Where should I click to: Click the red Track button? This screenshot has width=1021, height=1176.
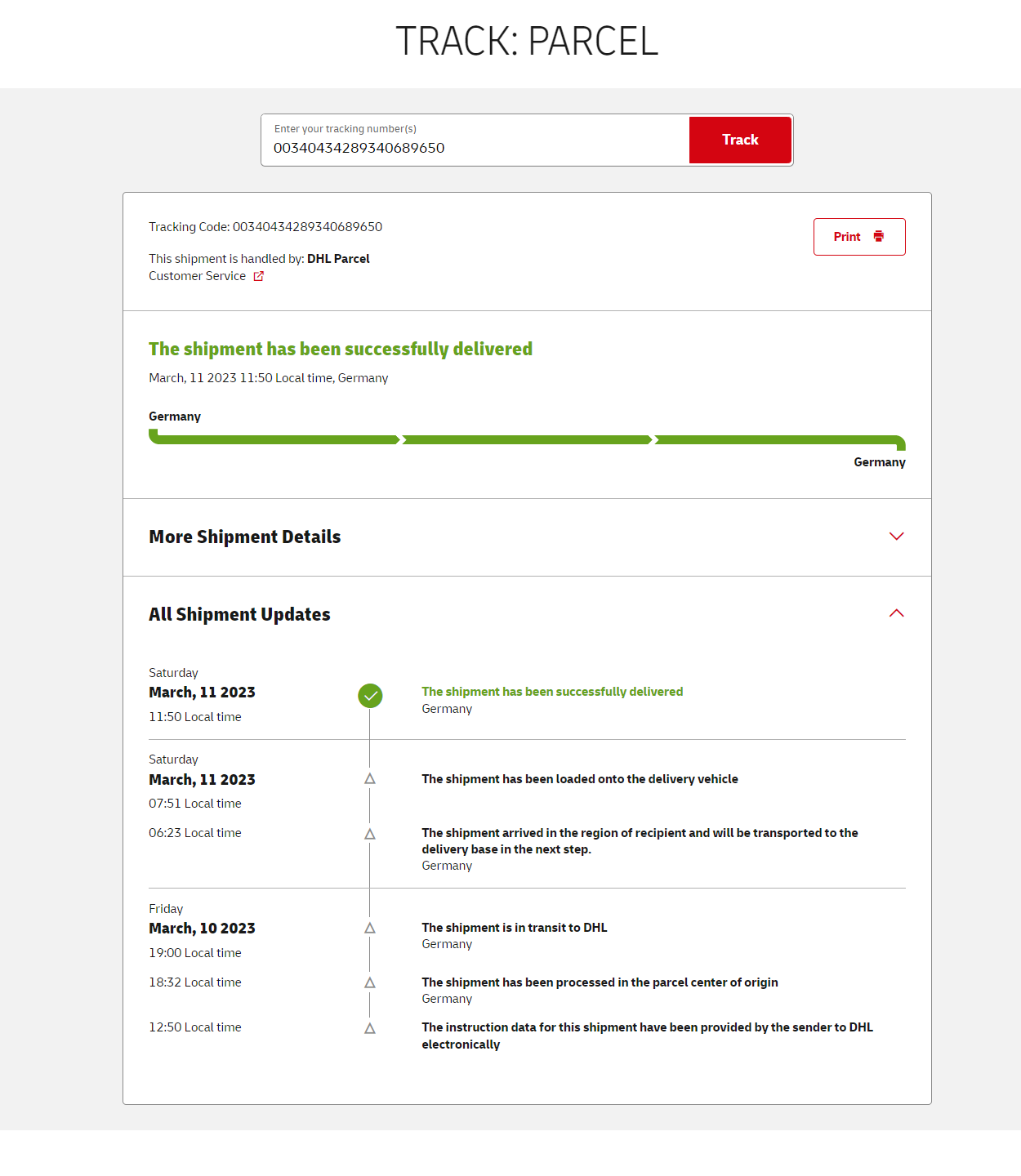tap(740, 140)
